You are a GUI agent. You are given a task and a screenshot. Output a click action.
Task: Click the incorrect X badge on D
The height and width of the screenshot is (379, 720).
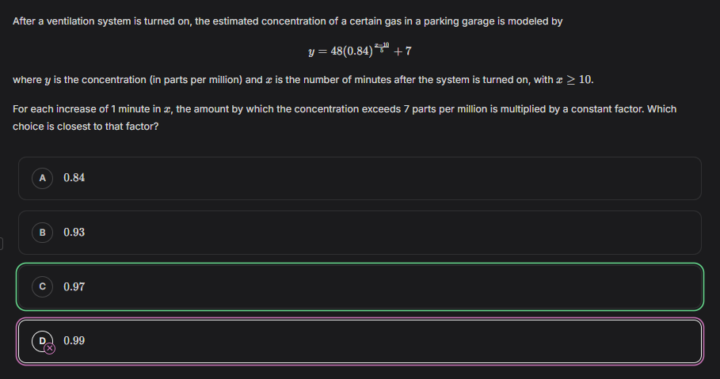point(50,349)
